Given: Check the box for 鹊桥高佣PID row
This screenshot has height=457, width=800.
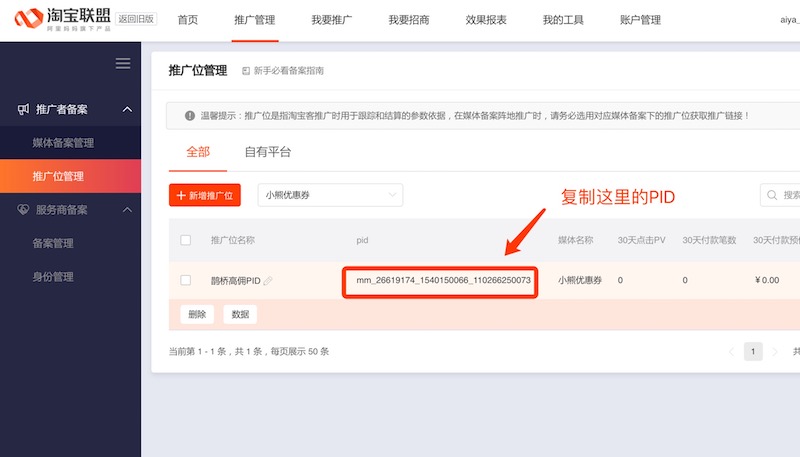Looking at the screenshot, I should [x=185, y=280].
